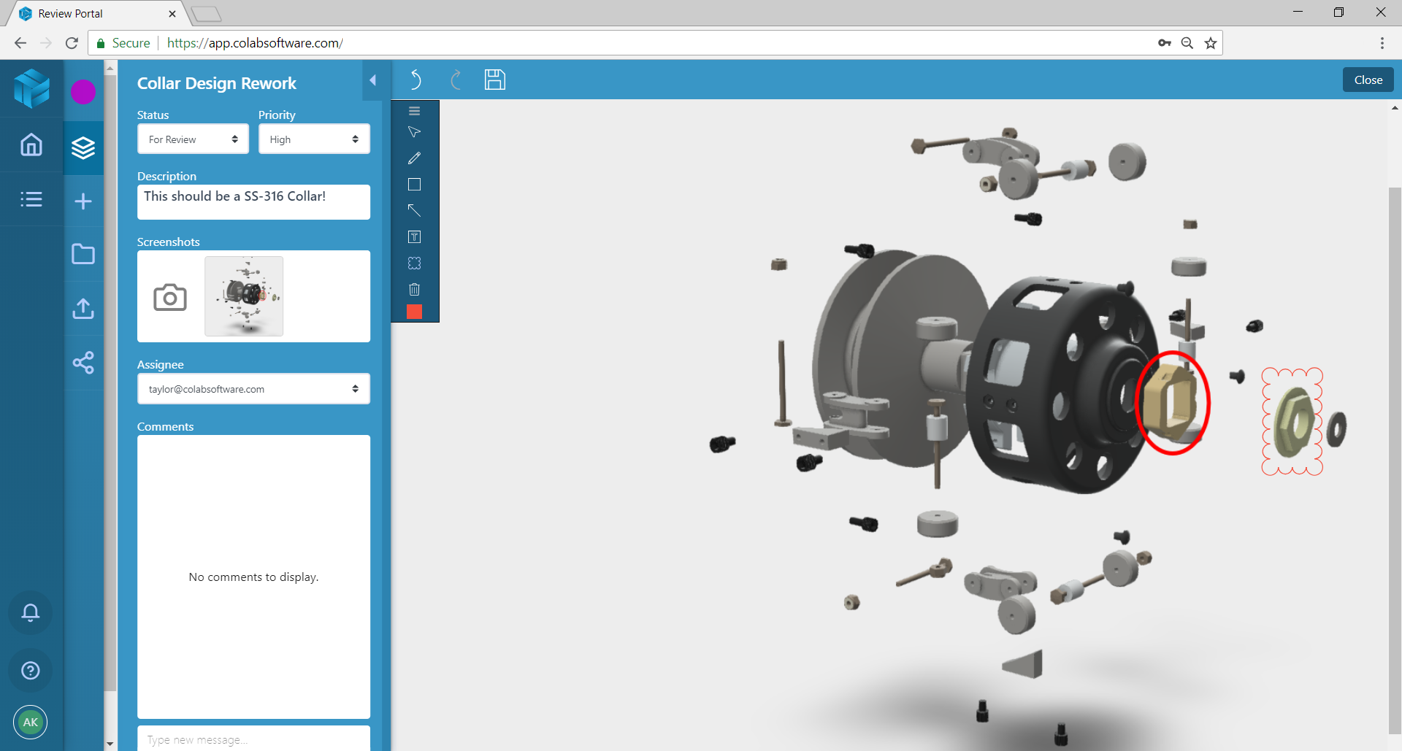Image resolution: width=1402 pixels, height=751 pixels.
Task: Open the home page in the sidebar
Action: [x=31, y=145]
